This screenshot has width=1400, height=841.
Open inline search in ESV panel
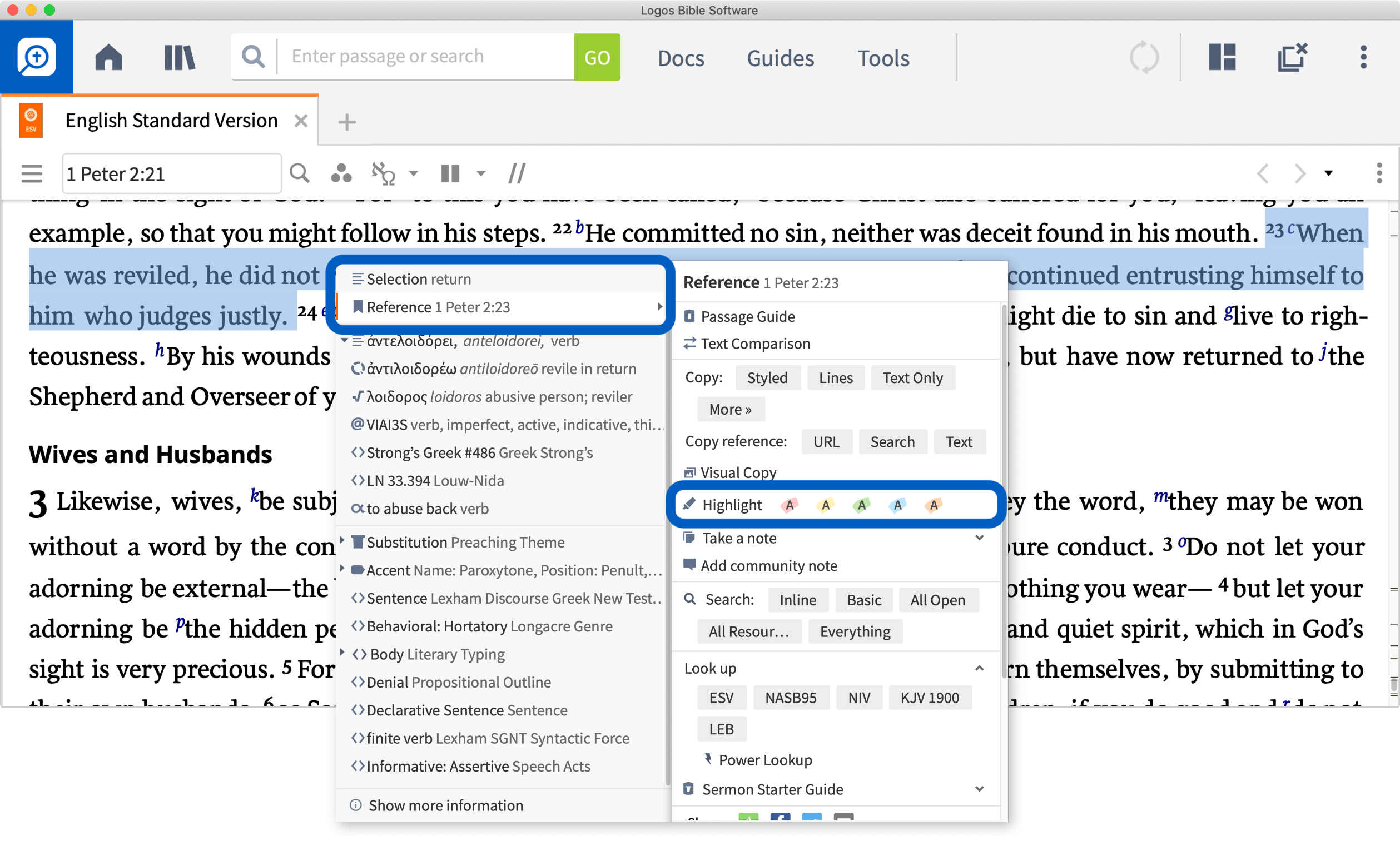299,173
